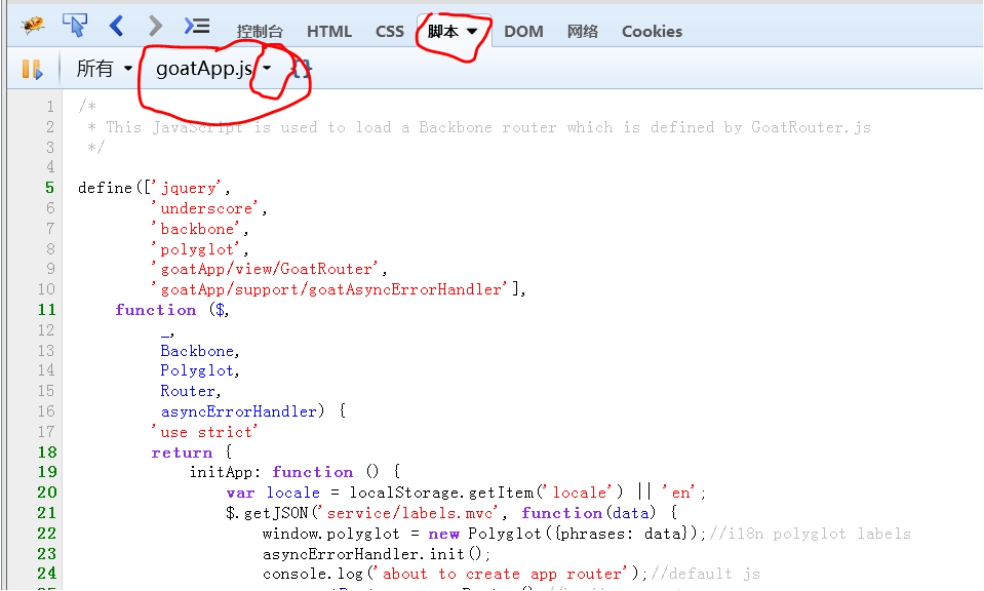Click the return keyword on line 18
984x591 pixels.
(x=182, y=452)
